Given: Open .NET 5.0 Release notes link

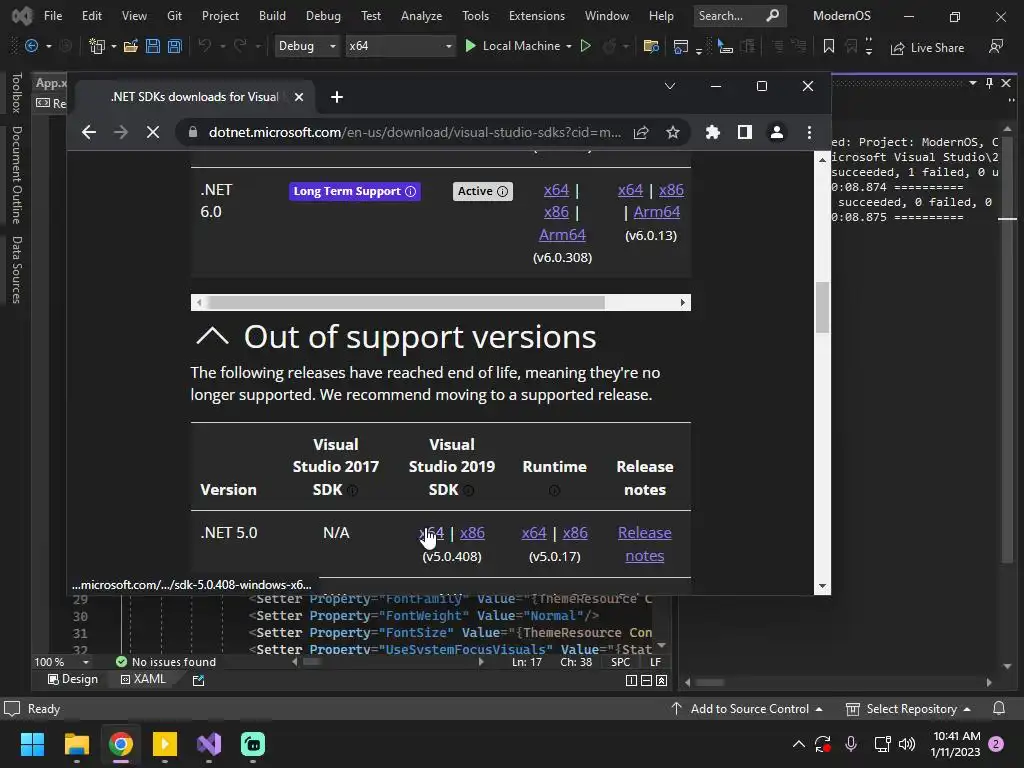Looking at the screenshot, I should [x=645, y=544].
